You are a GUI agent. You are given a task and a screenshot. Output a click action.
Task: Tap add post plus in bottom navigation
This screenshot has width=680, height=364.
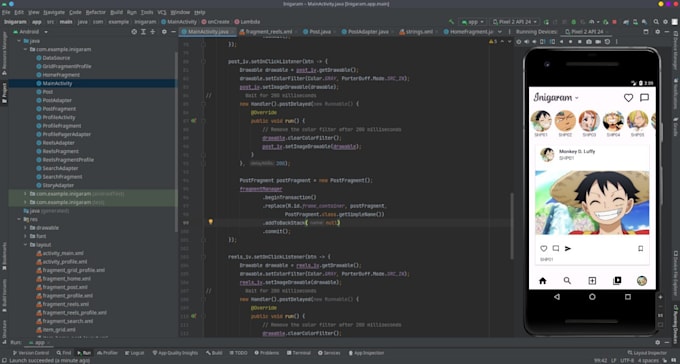[592, 281]
